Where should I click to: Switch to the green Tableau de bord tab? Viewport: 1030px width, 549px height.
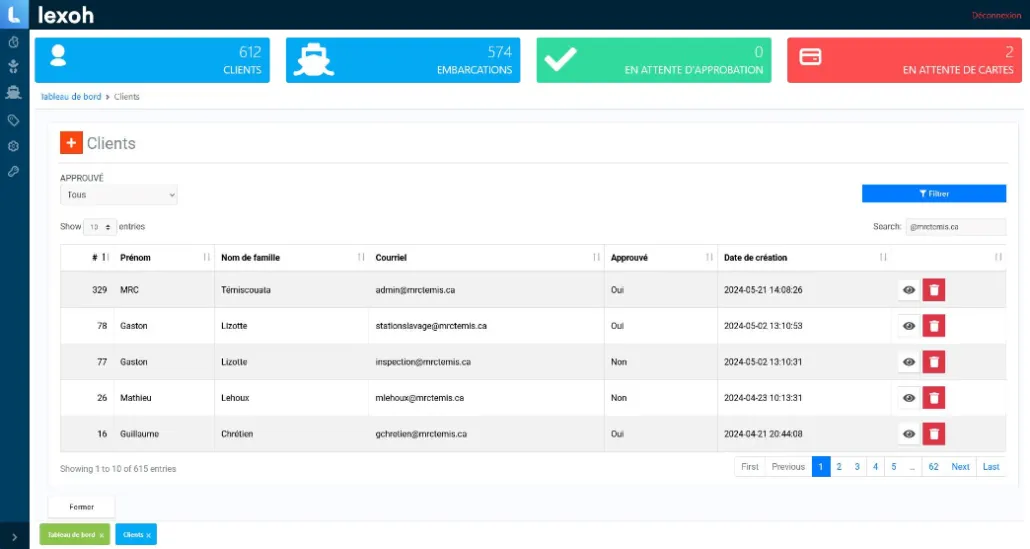[x=70, y=535]
